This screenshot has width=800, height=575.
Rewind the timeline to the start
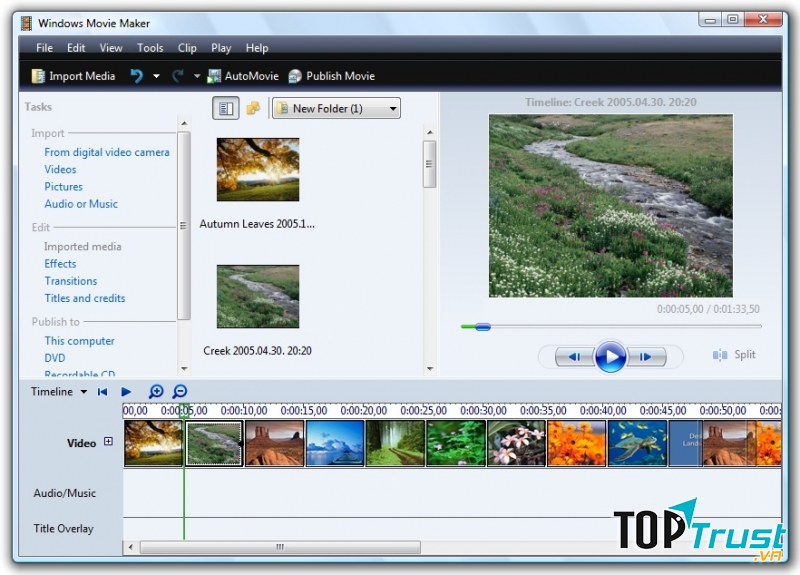pyautogui.click(x=103, y=392)
